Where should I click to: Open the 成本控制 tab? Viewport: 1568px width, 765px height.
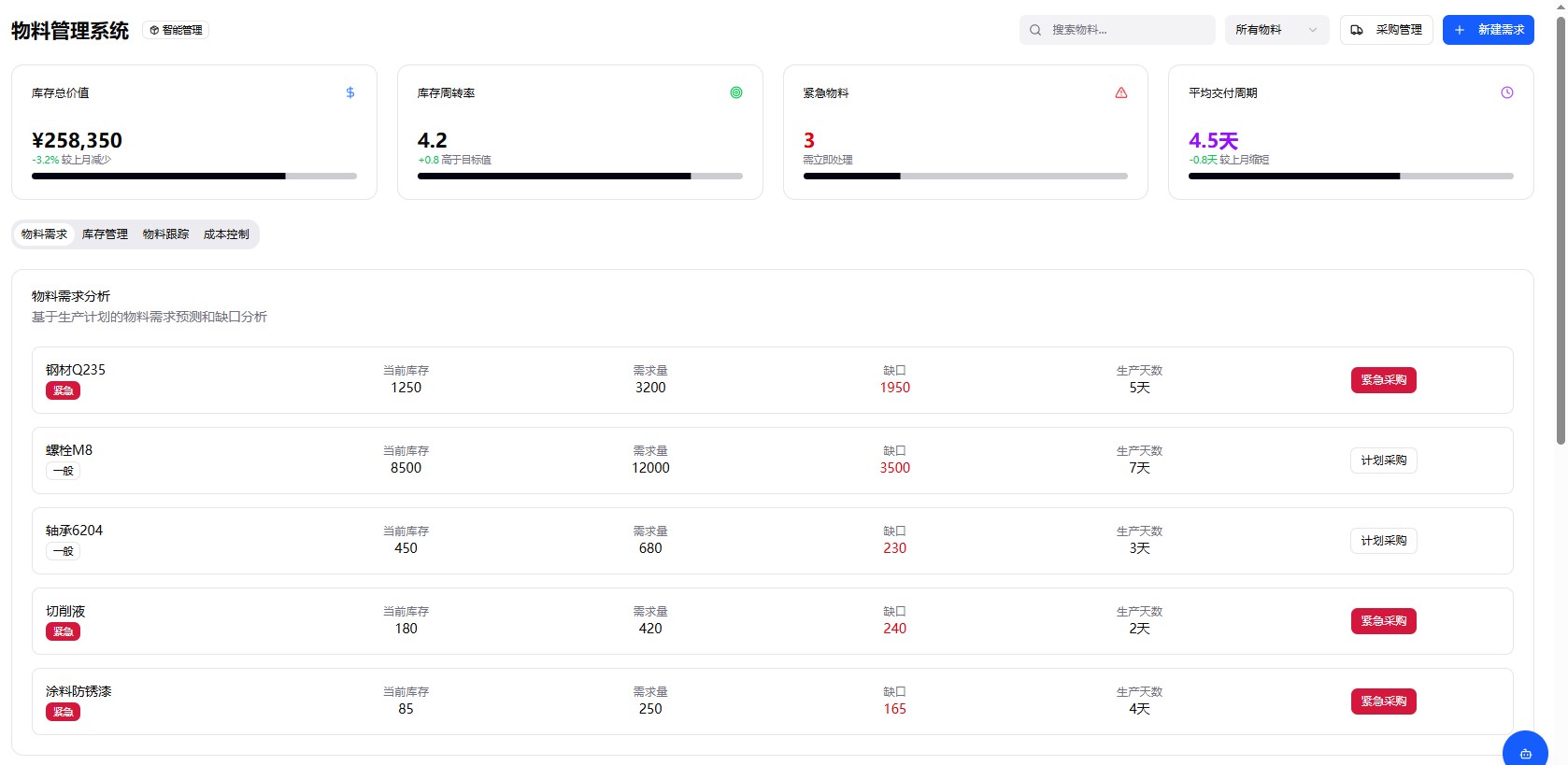coord(226,234)
